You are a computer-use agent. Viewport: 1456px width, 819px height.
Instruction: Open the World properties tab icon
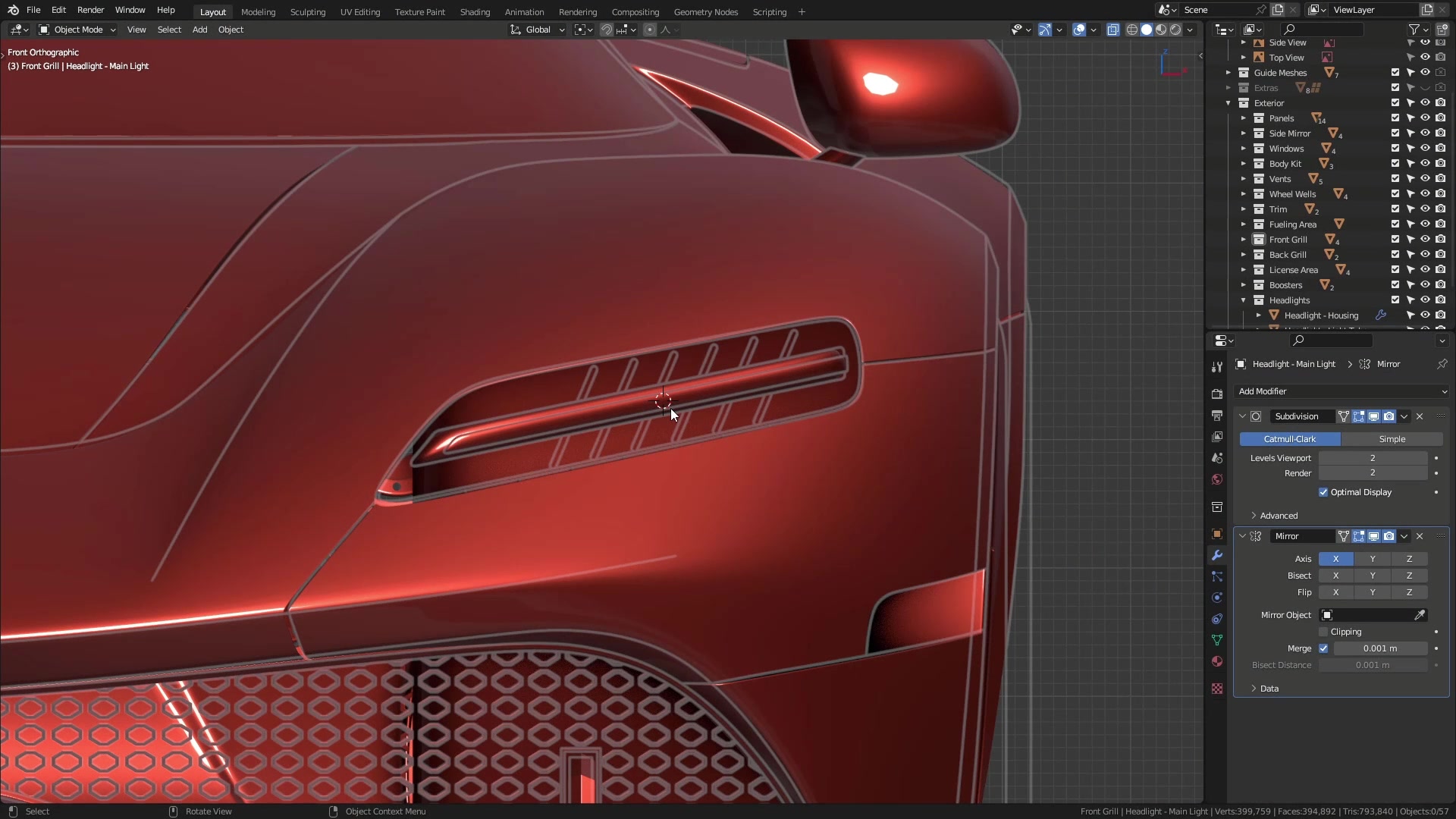pyautogui.click(x=1217, y=479)
